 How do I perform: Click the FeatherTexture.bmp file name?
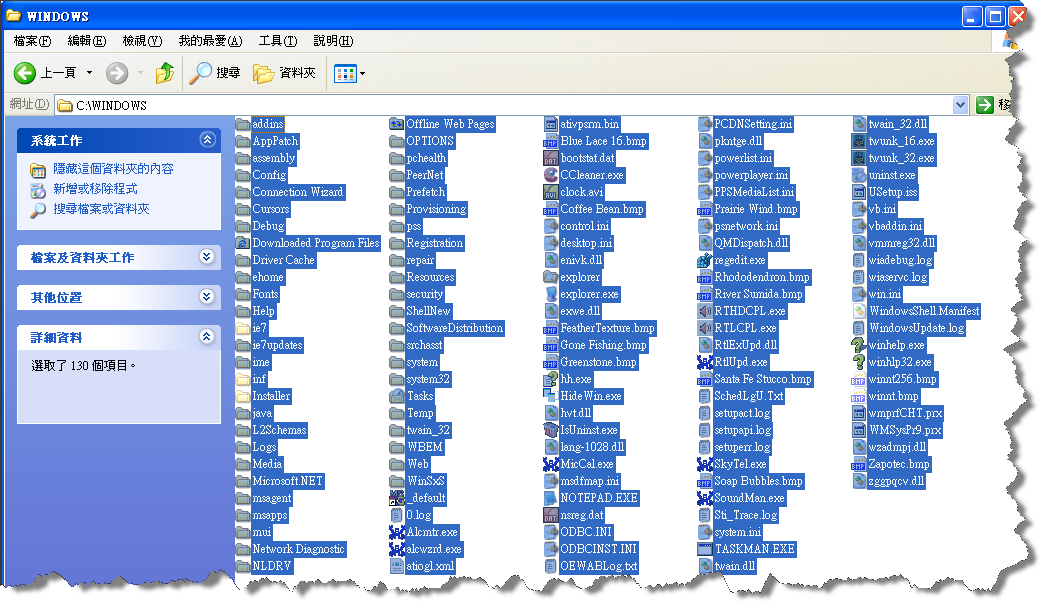click(x=608, y=328)
